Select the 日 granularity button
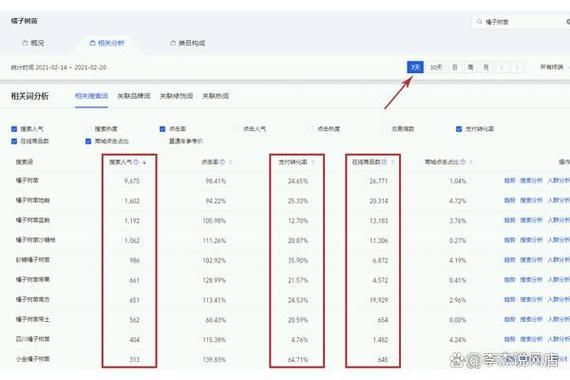The image size is (570, 380). pos(455,67)
